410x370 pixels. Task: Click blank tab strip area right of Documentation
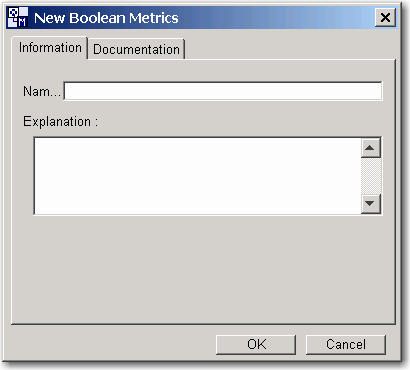(289, 49)
